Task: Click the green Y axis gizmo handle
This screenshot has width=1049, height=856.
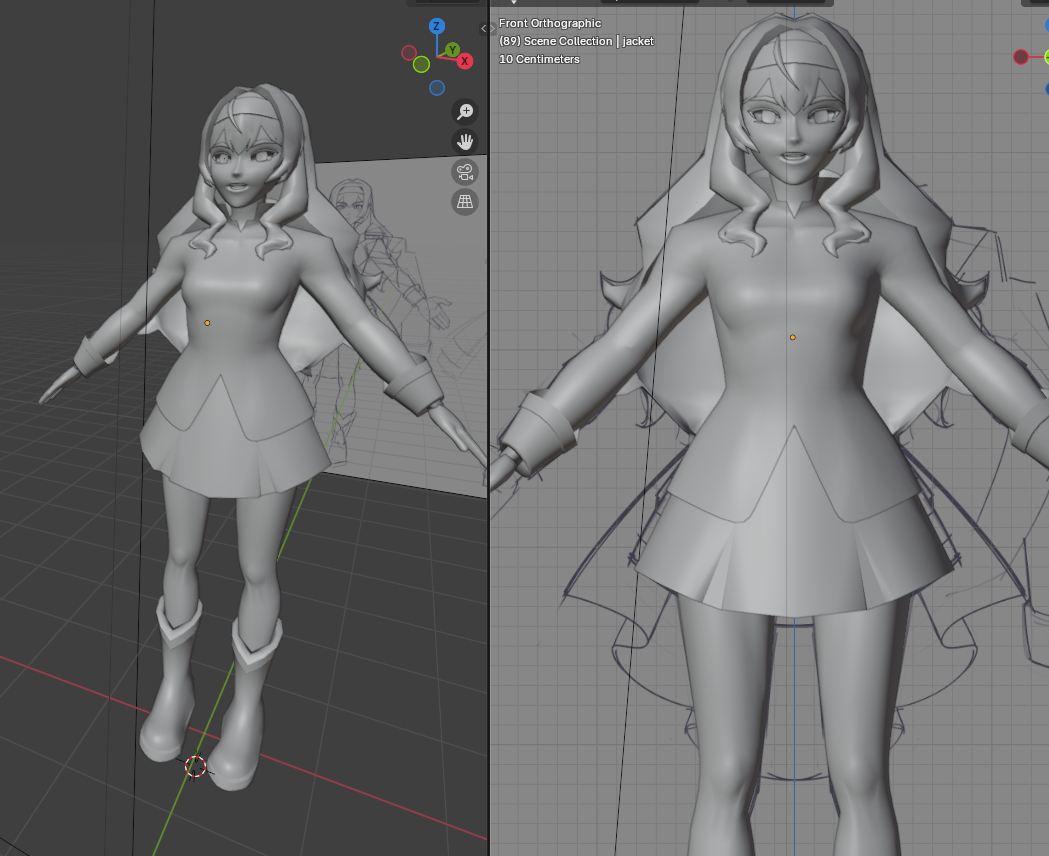Action: (452, 49)
